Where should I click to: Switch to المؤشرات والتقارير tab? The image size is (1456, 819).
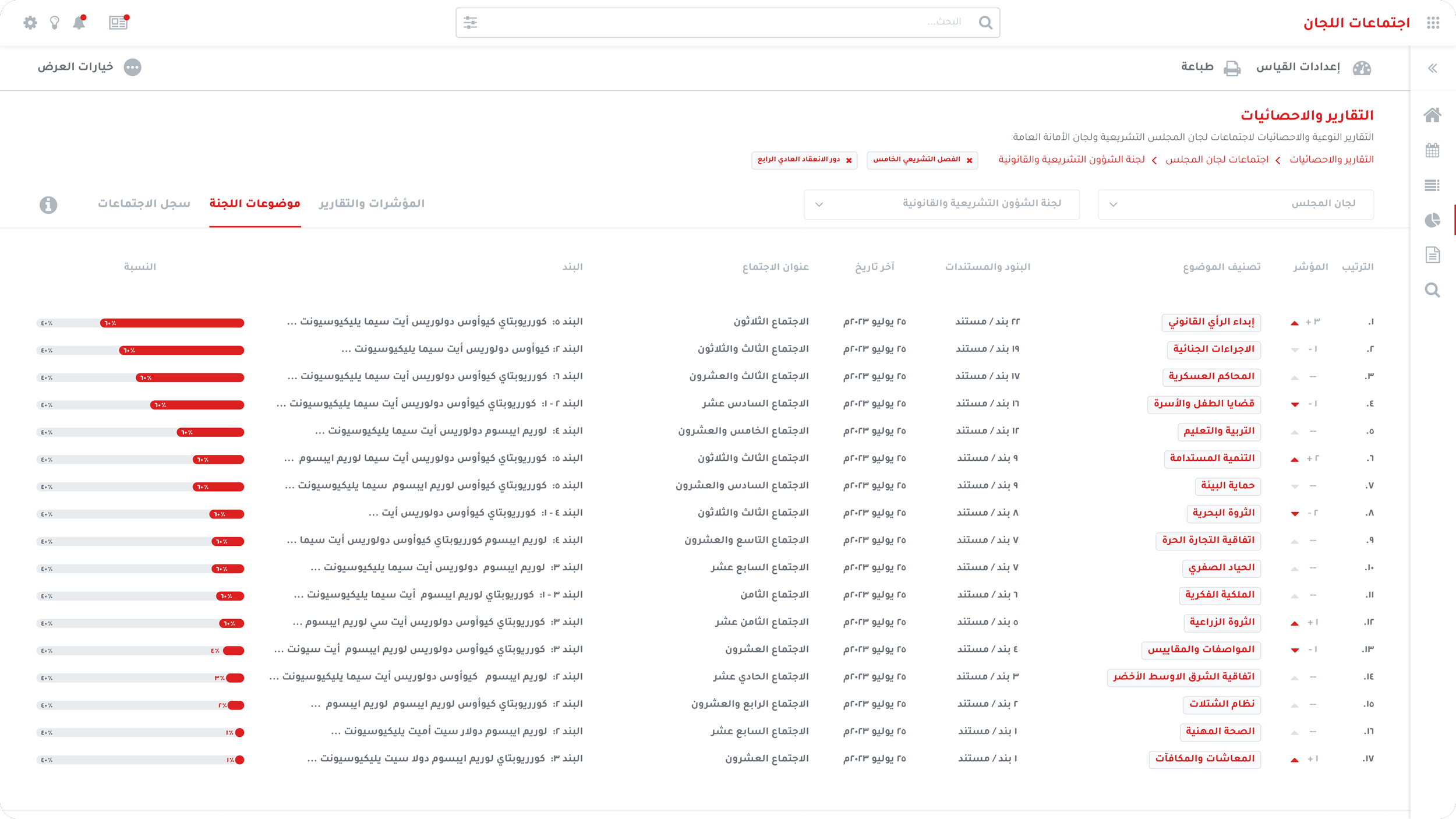pos(372,203)
